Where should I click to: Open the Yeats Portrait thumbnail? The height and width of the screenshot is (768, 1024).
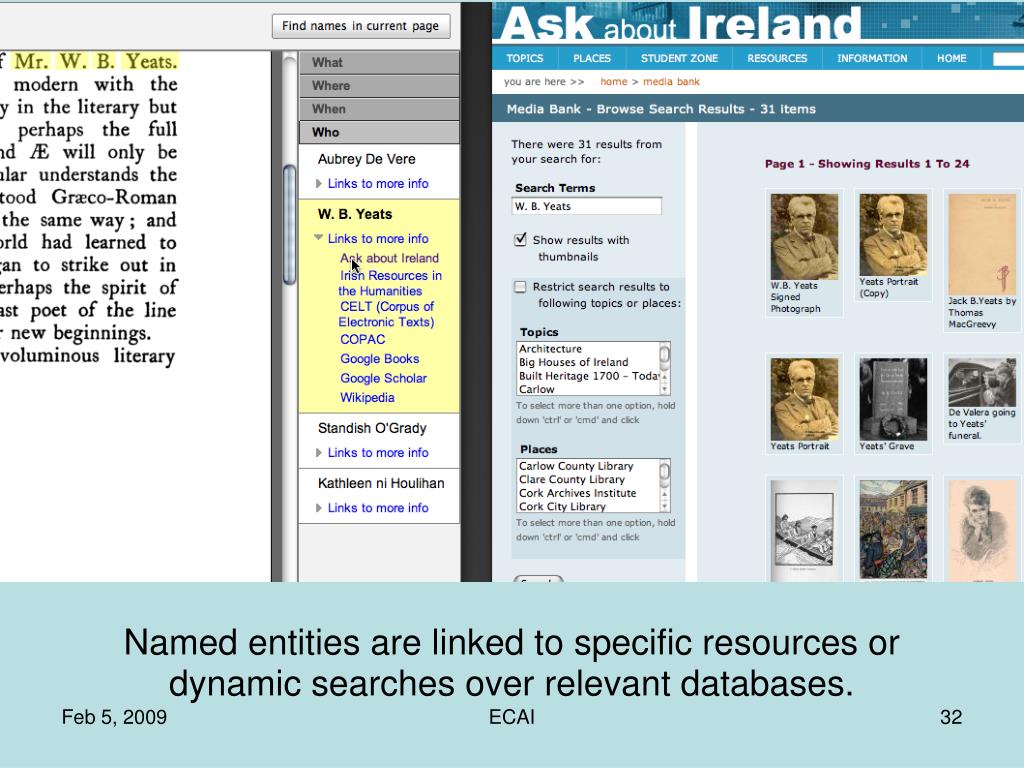click(804, 399)
